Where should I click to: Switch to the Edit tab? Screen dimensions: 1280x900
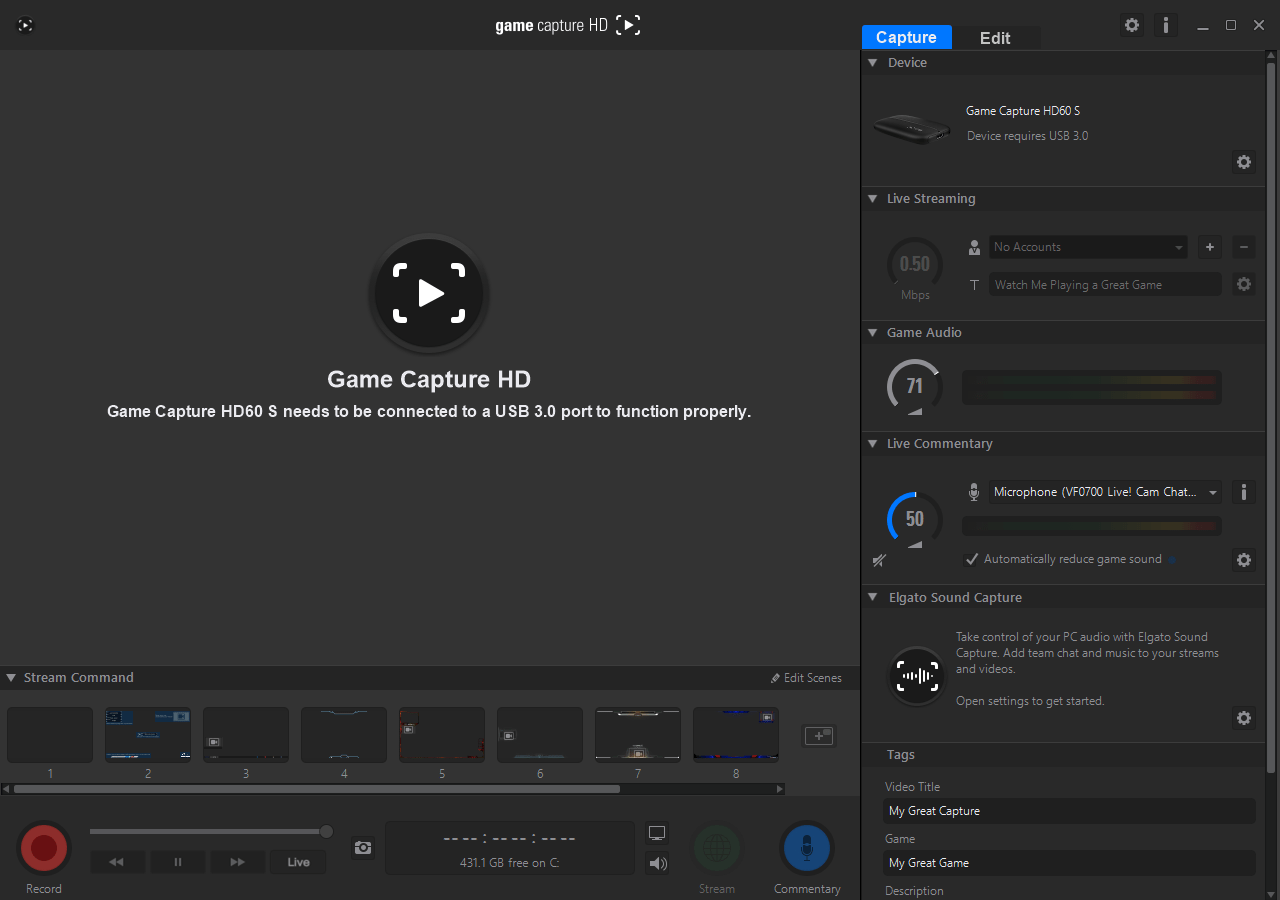tap(995, 38)
